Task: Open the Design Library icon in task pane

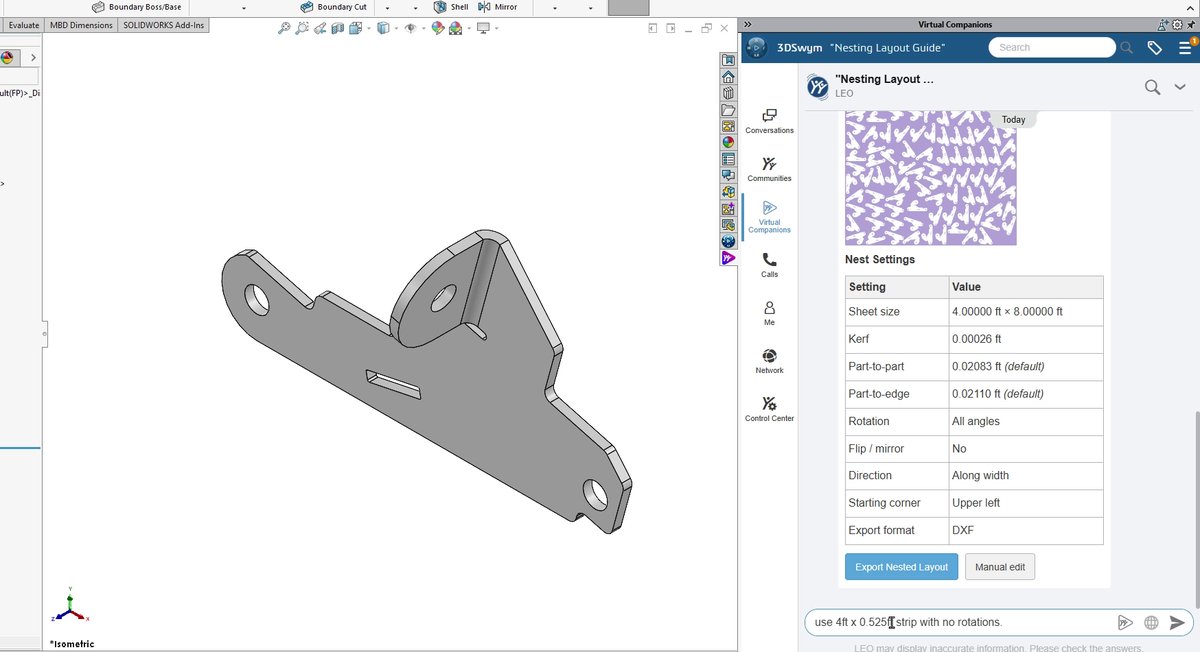Action: [729, 94]
